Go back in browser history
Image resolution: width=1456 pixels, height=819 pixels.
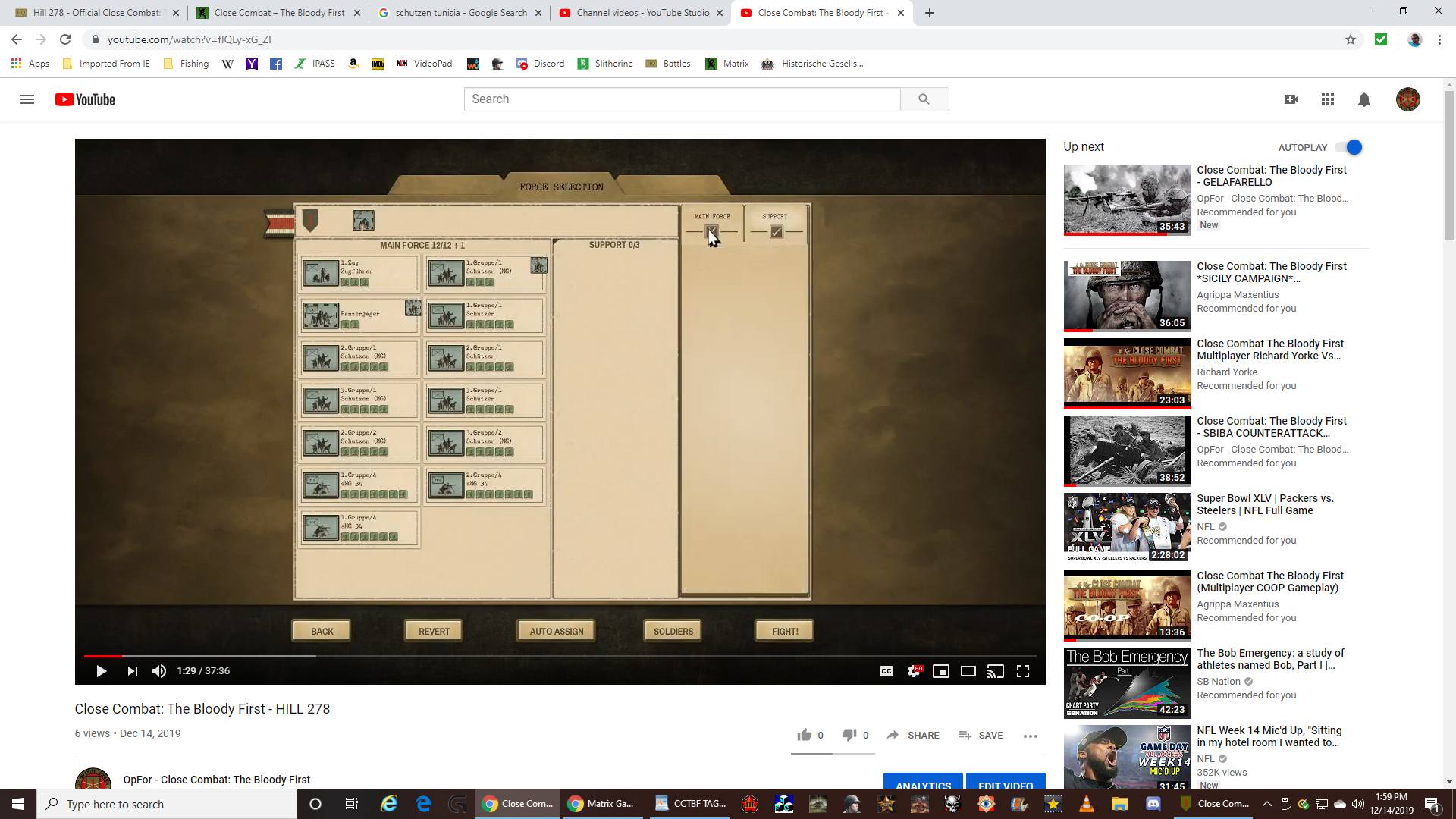pyautogui.click(x=17, y=39)
